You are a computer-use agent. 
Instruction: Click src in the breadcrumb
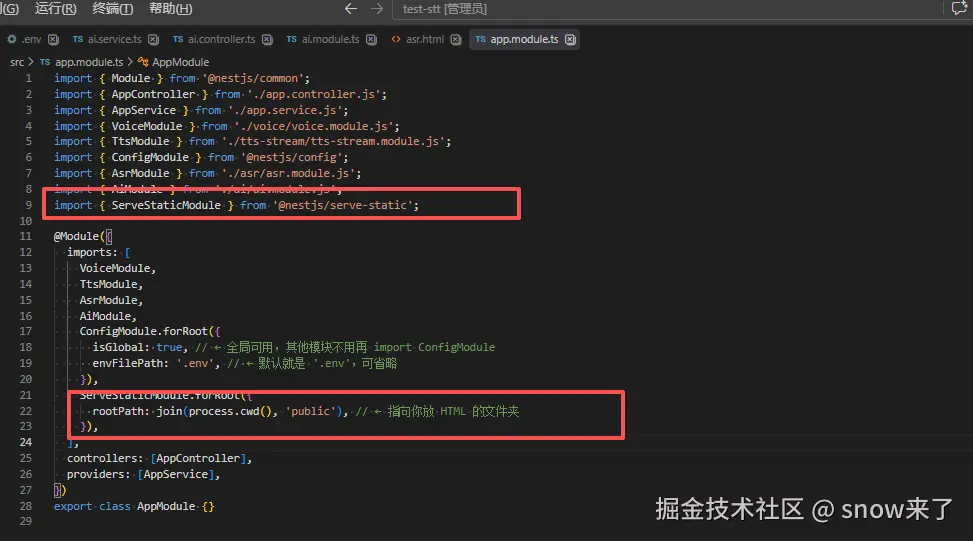click(17, 62)
